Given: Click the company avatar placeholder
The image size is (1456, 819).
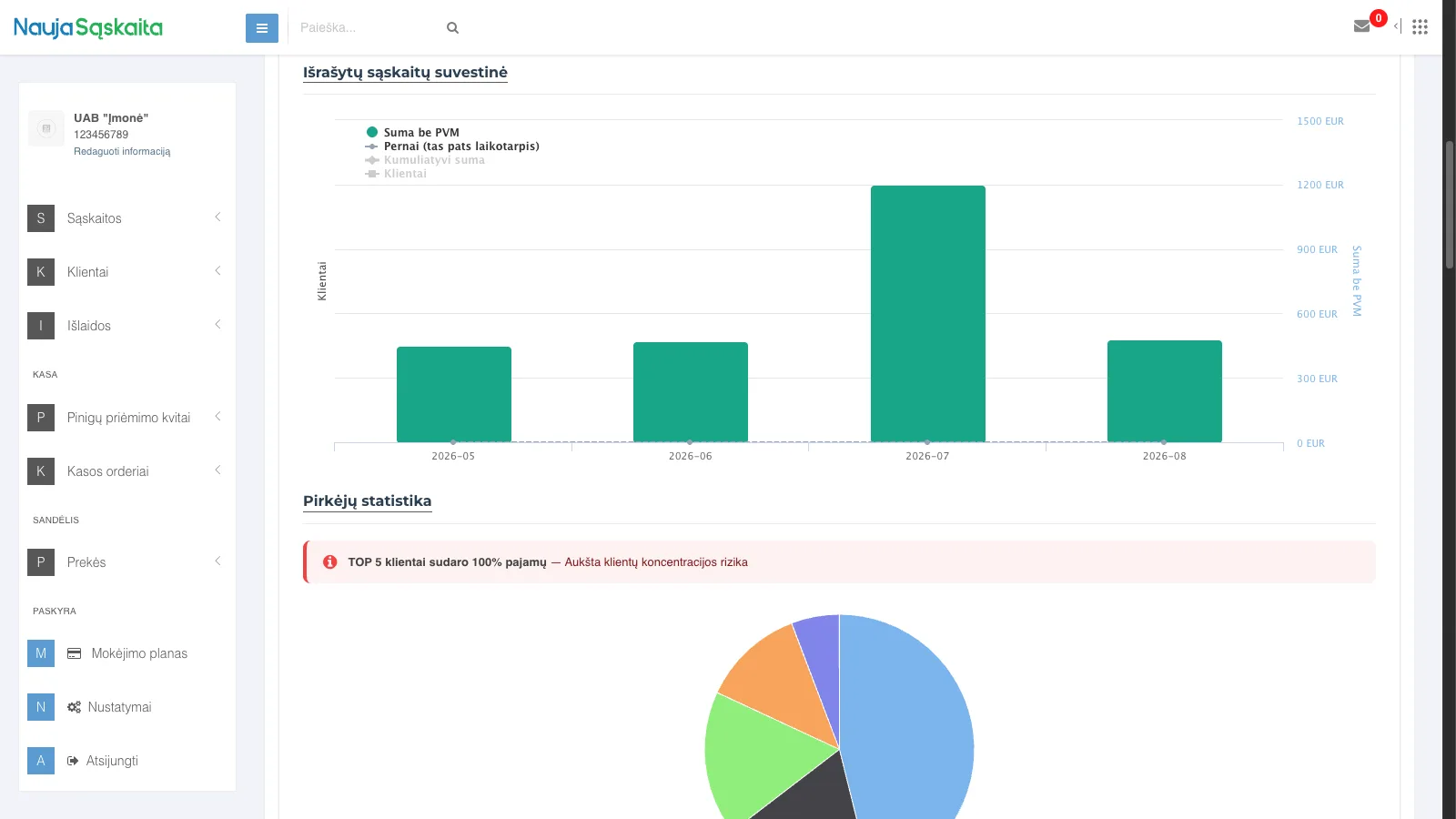Looking at the screenshot, I should pos(46,128).
